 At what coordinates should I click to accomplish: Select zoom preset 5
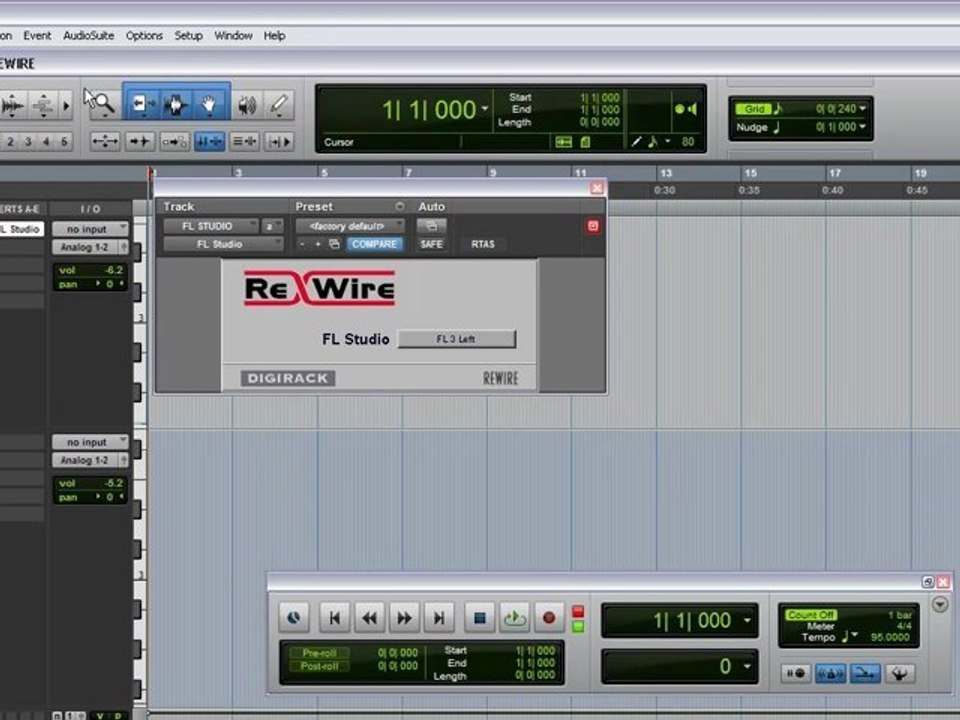pos(64,141)
